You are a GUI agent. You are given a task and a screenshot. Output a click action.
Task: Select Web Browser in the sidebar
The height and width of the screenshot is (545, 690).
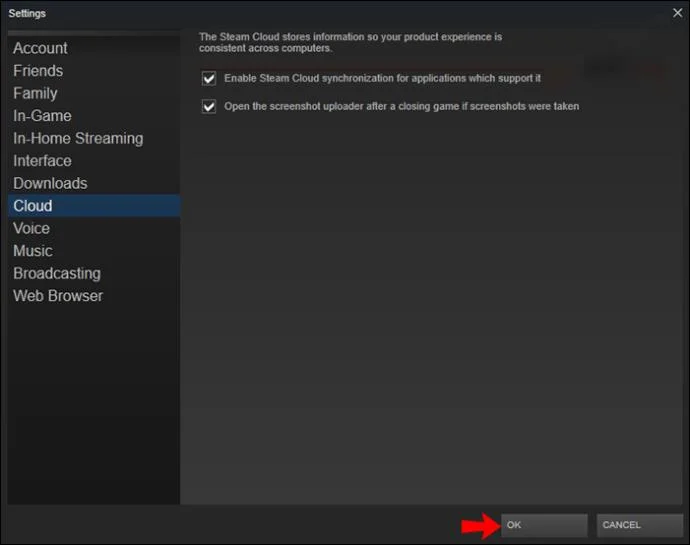coord(93,296)
